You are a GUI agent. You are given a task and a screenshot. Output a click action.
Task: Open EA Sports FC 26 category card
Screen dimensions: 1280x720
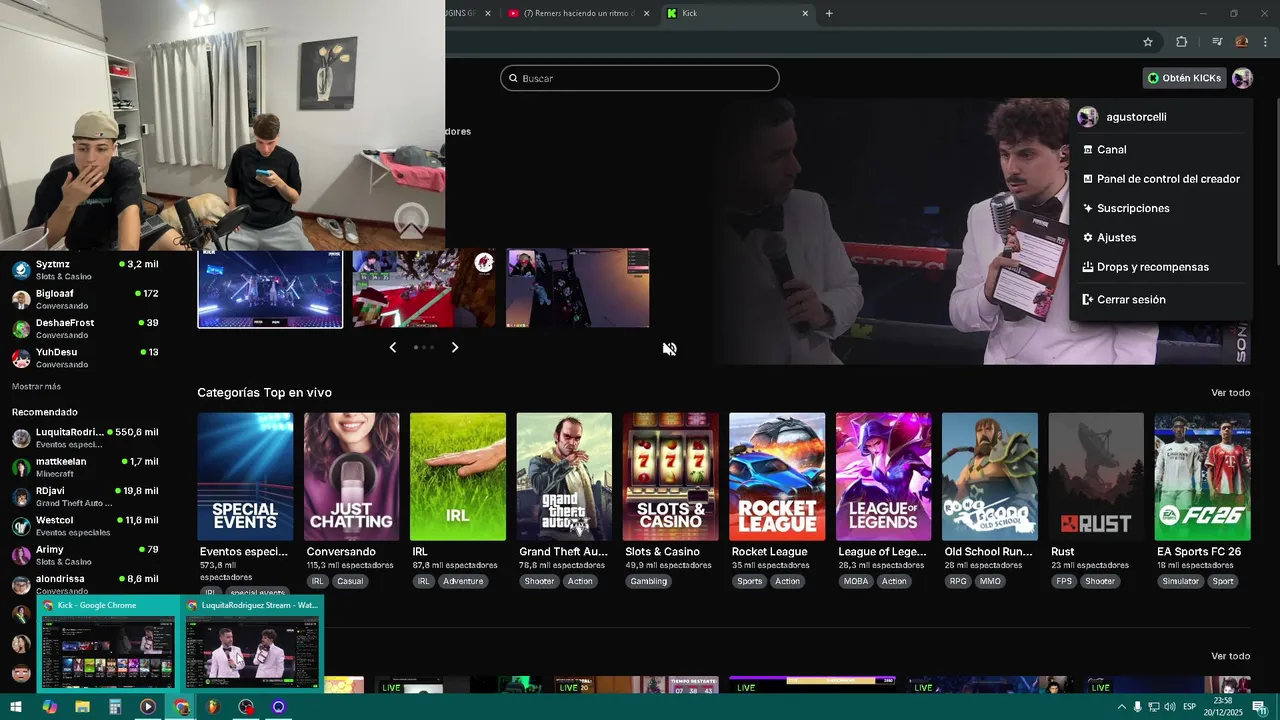(x=1202, y=477)
